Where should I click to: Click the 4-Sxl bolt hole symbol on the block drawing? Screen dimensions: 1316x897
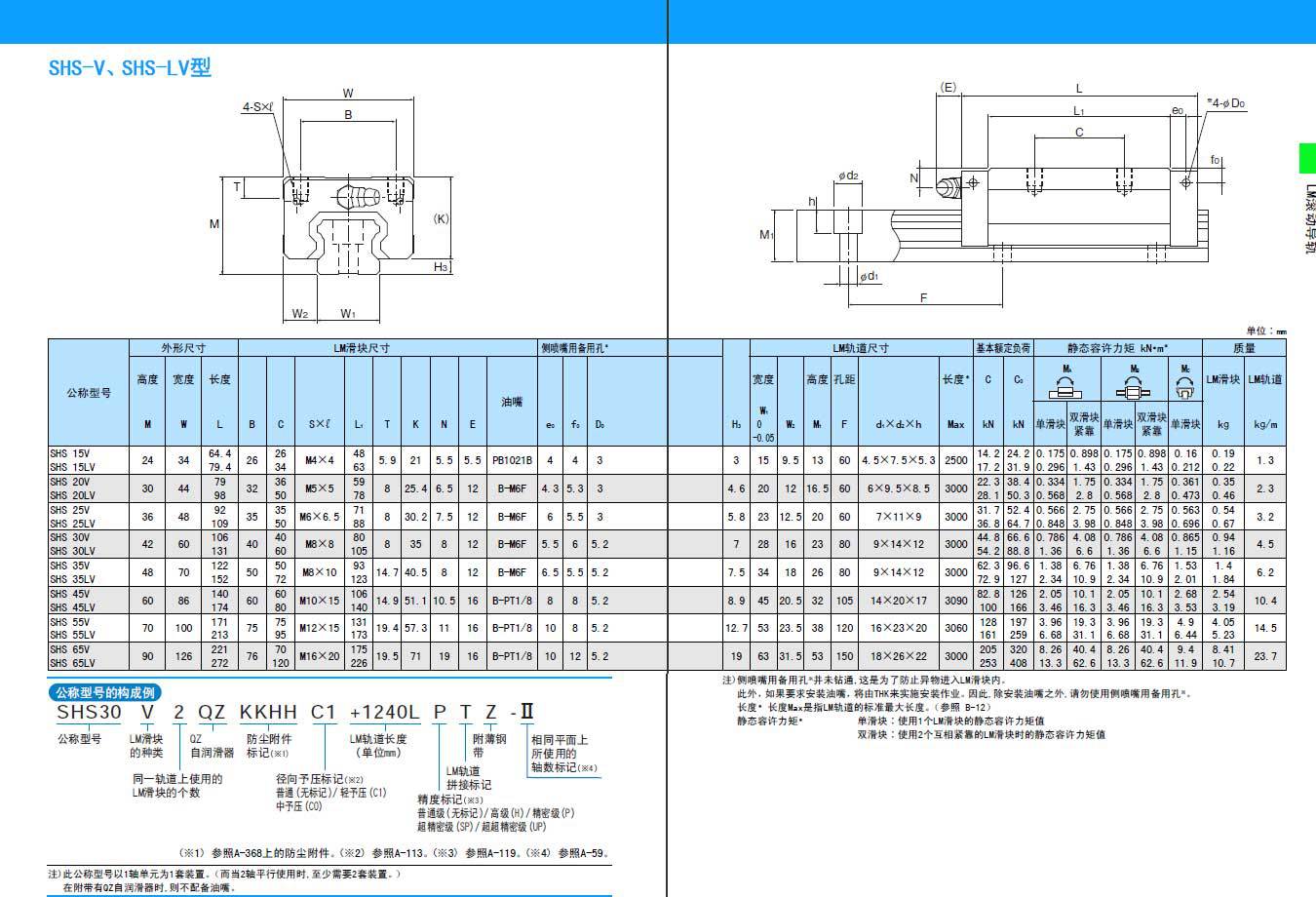[257, 107]
